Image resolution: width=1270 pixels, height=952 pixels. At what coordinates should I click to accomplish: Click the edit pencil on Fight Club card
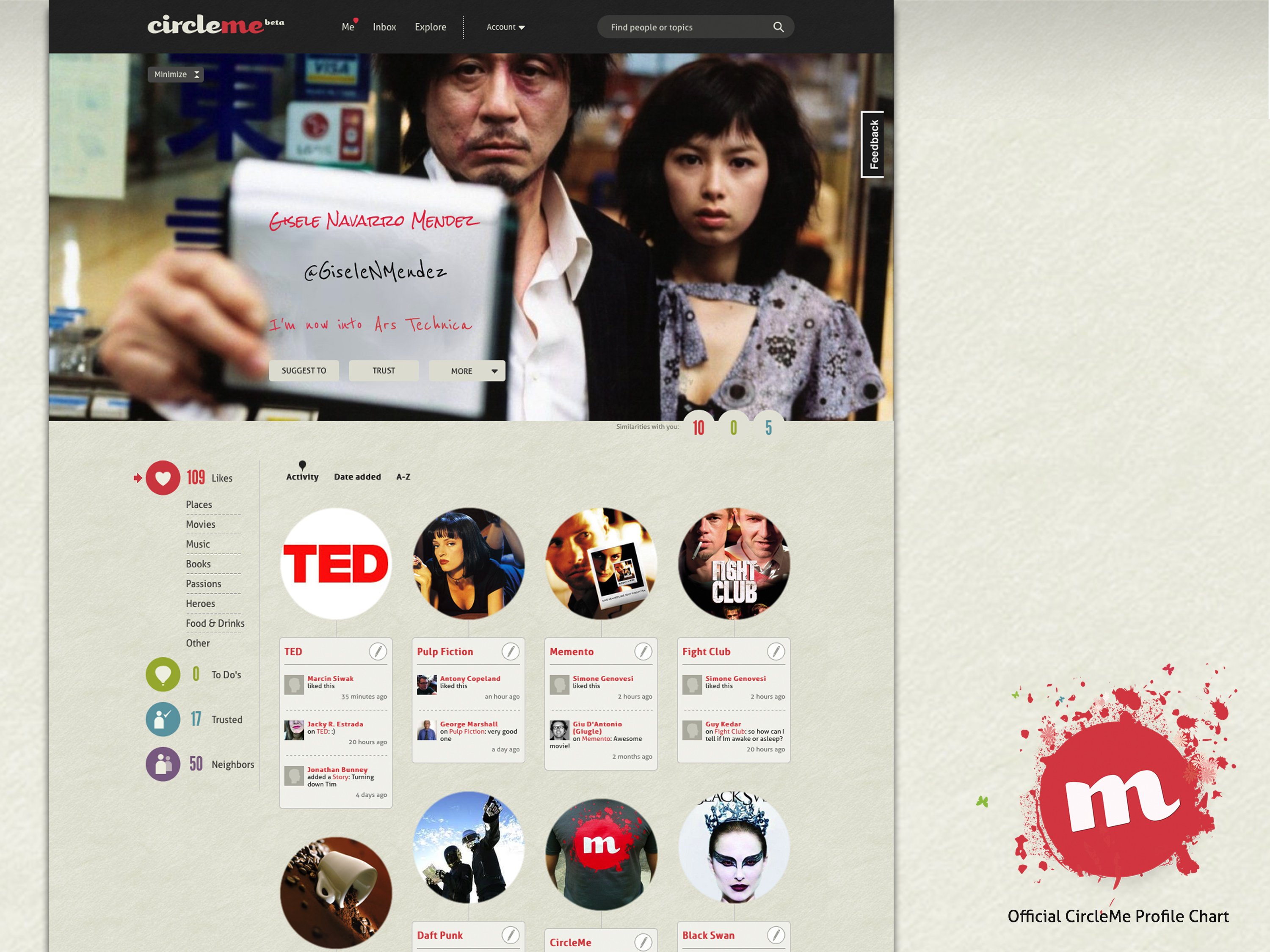[x=775, y=651]
